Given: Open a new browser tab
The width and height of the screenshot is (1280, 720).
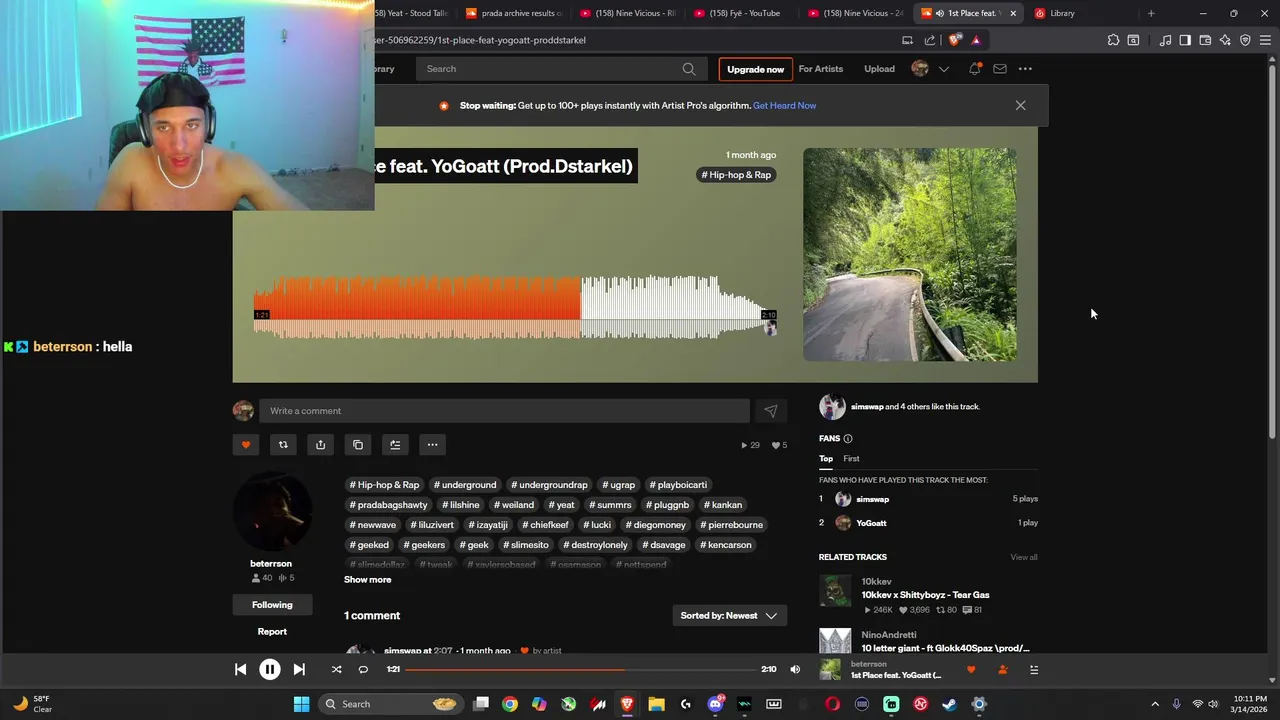Looking at the screenshot, I should coord(1151,13).
